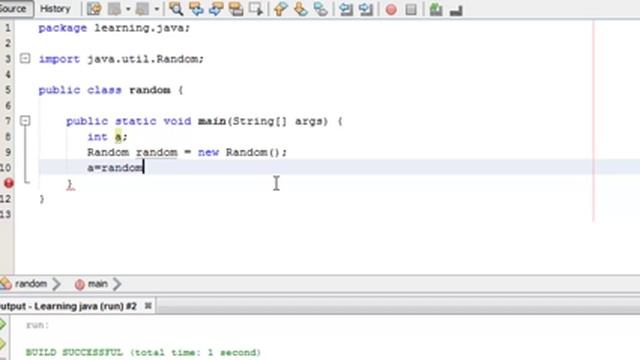Click the main method breadcrumb icon

[x=79, y=284]
